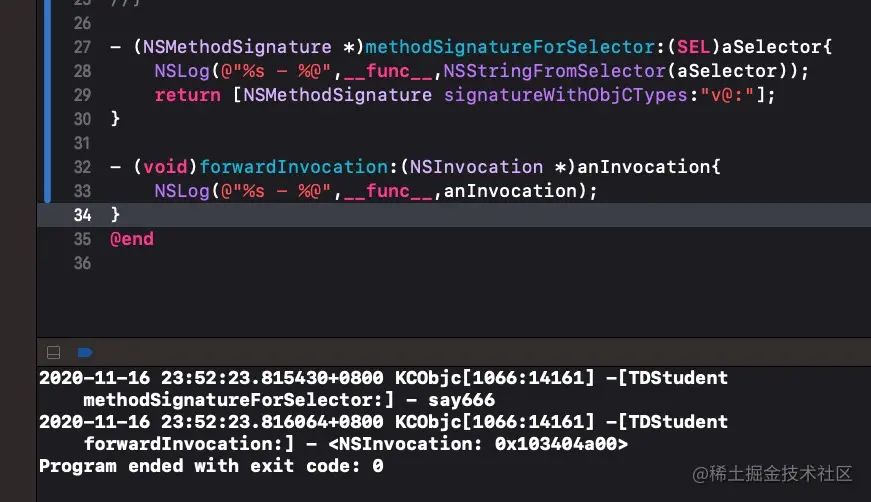The height and width of the screenshot is (502, 871).
Task: Click line number 35 in the gutter
Action: click(x=82, y=239)
